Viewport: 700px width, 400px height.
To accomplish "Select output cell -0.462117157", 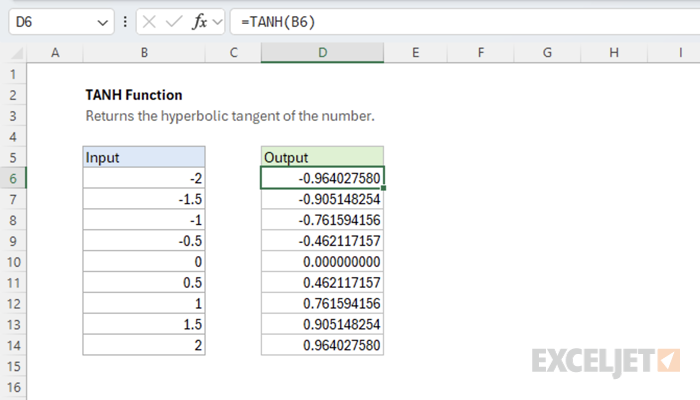I will 322,241.
